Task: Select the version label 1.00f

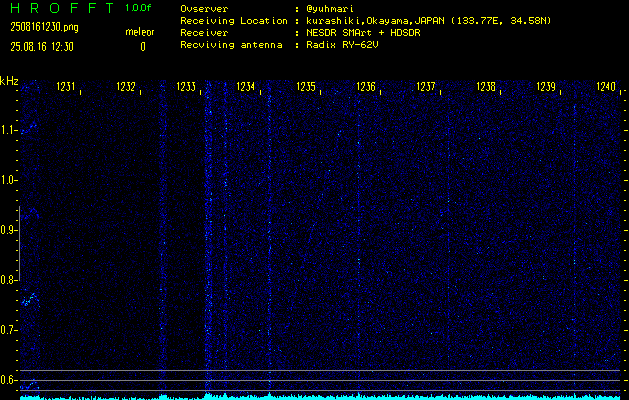Action: (138, 8)
